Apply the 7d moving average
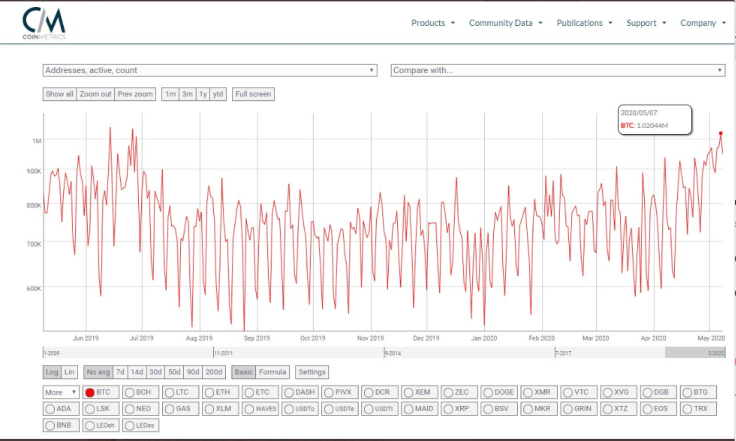The image size is (736, 441). [x=120, y=372]
